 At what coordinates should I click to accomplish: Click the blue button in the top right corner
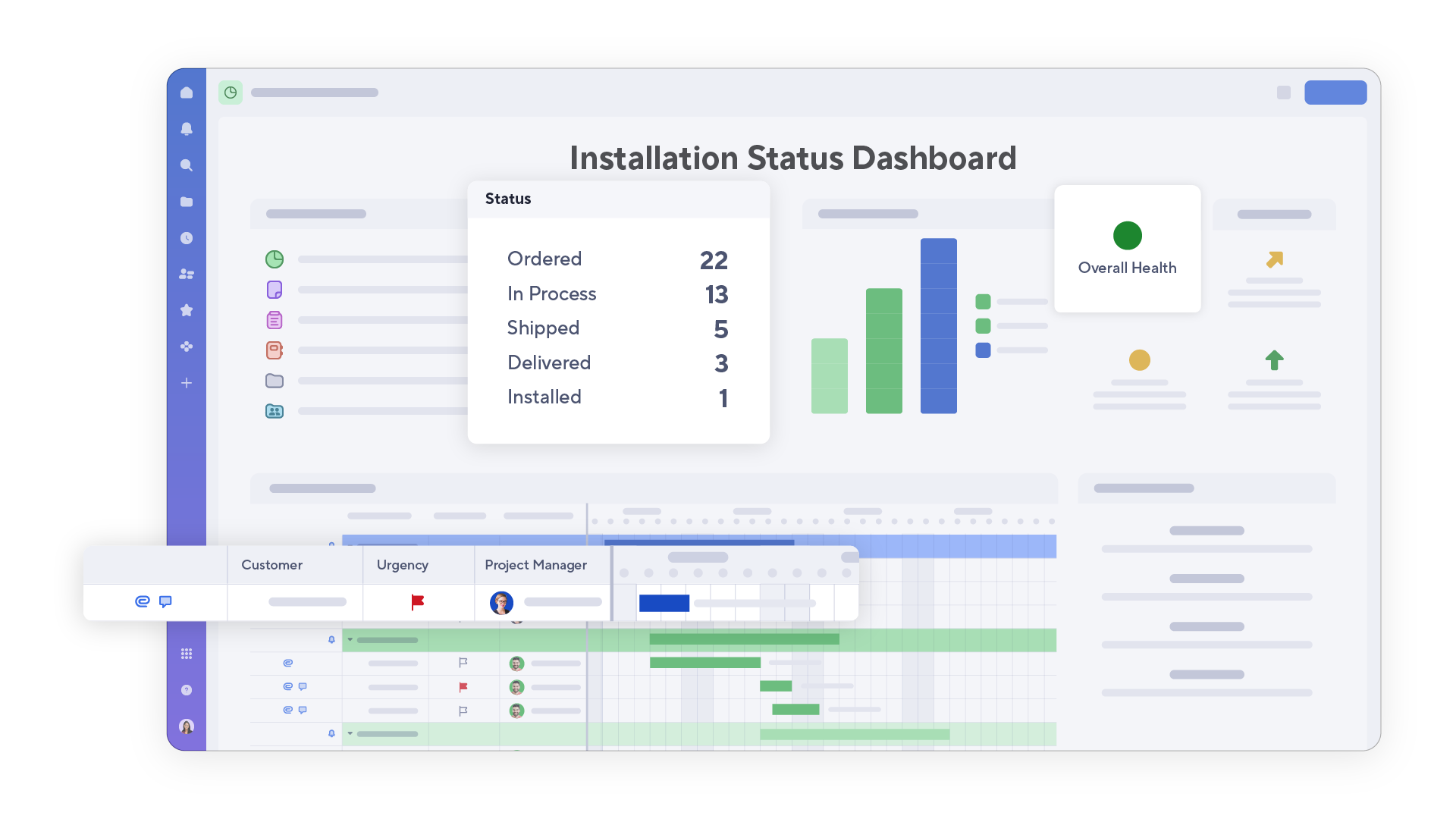tap(1335, 92)
